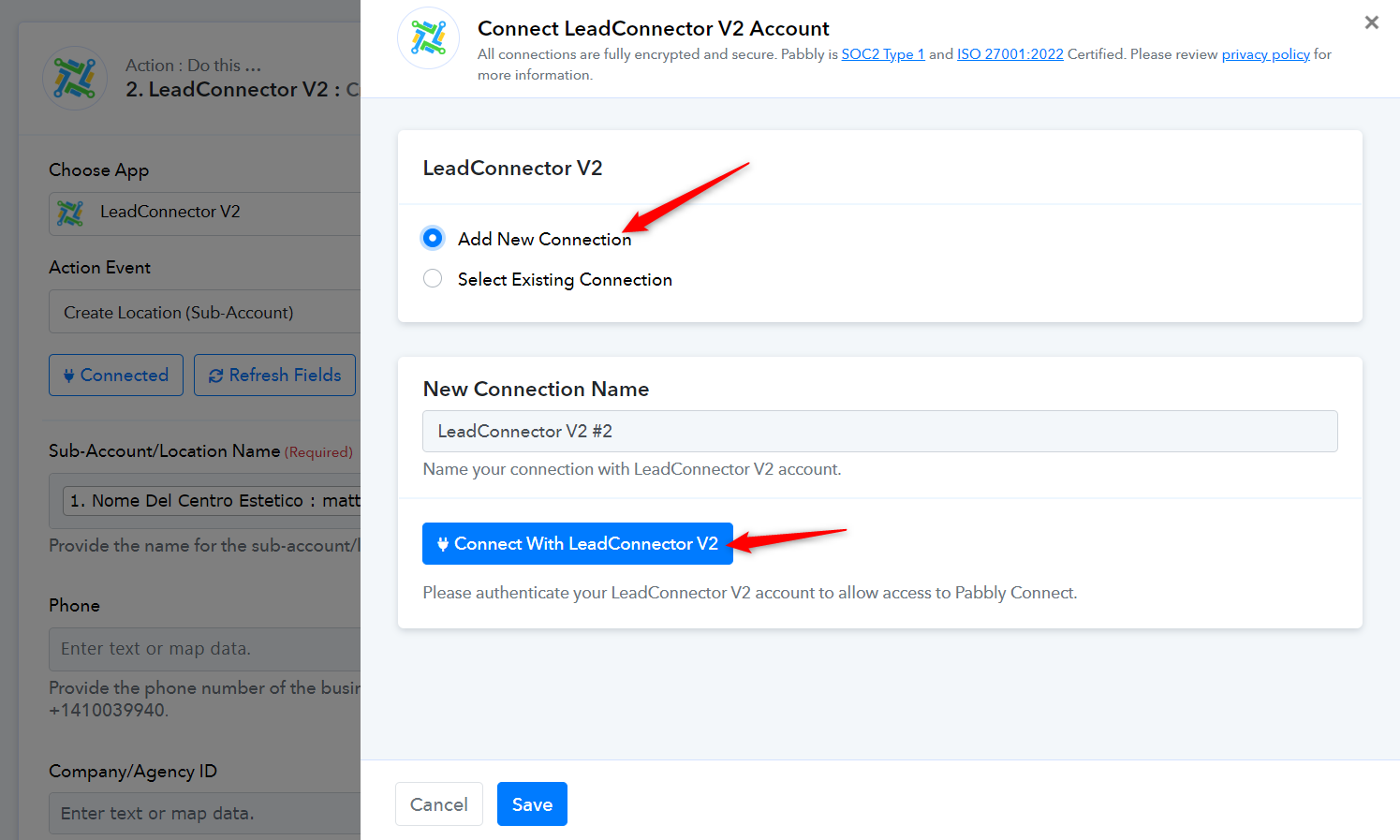
Task: Open the ISO 27001:2022 link
Action: 1010,54
